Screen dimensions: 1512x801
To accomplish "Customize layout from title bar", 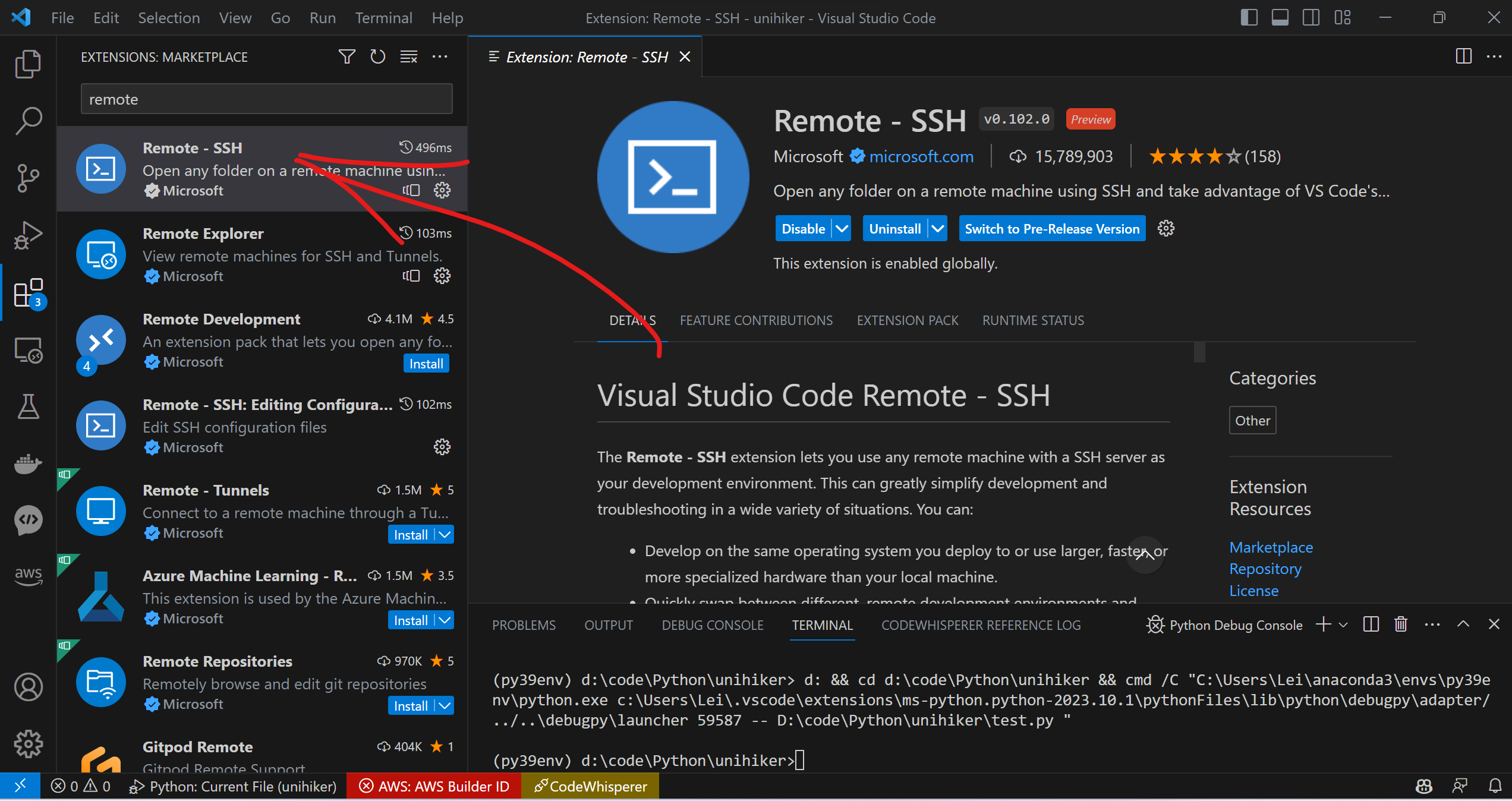I will 1342,18.
